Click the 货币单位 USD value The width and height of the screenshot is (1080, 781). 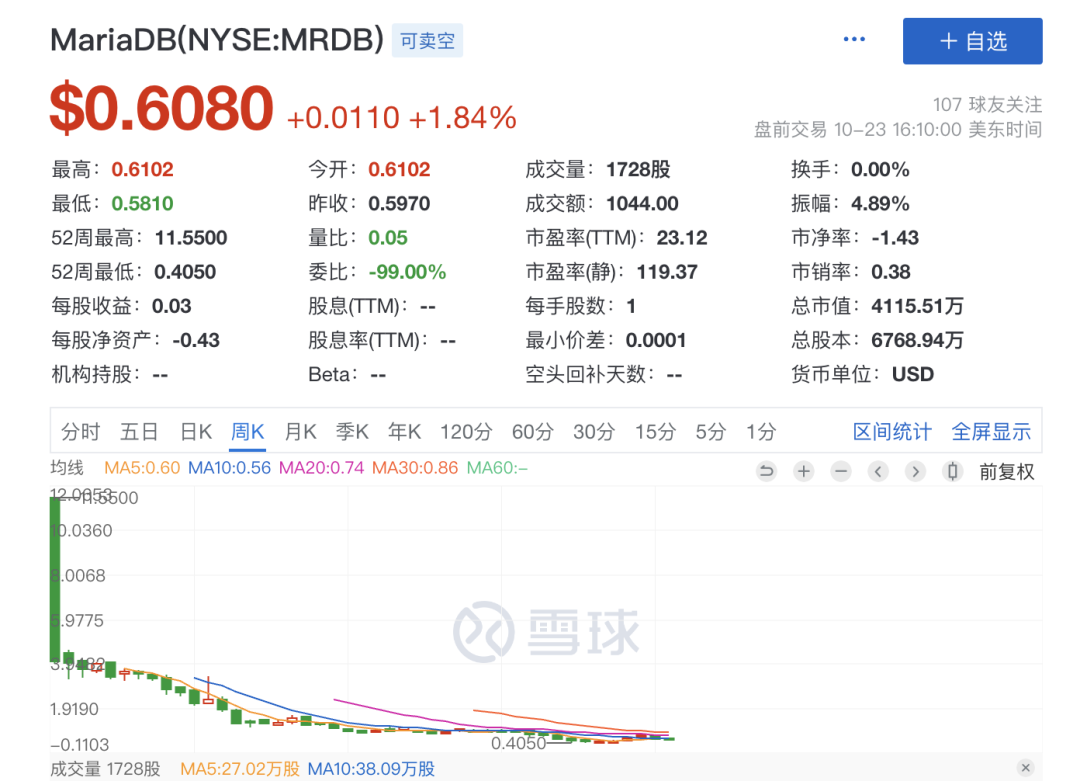(x=913, y=375)
